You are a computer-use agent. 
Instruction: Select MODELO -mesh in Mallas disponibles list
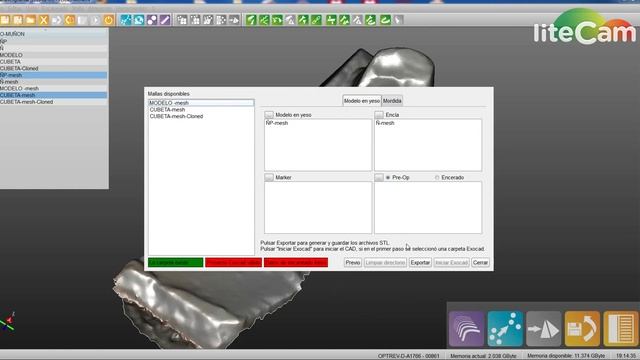pos(201,103)
